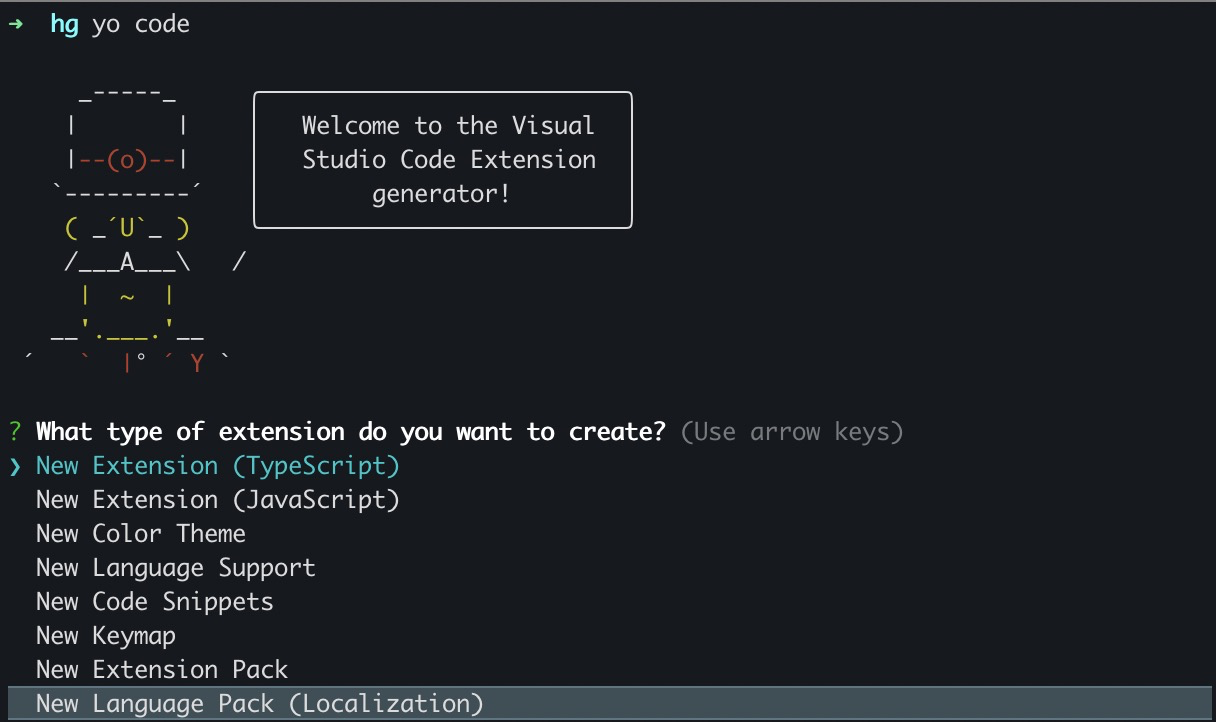Screen dimensions: 1216x722
Task: Pick New Language Support option
Action: (176, 568)
